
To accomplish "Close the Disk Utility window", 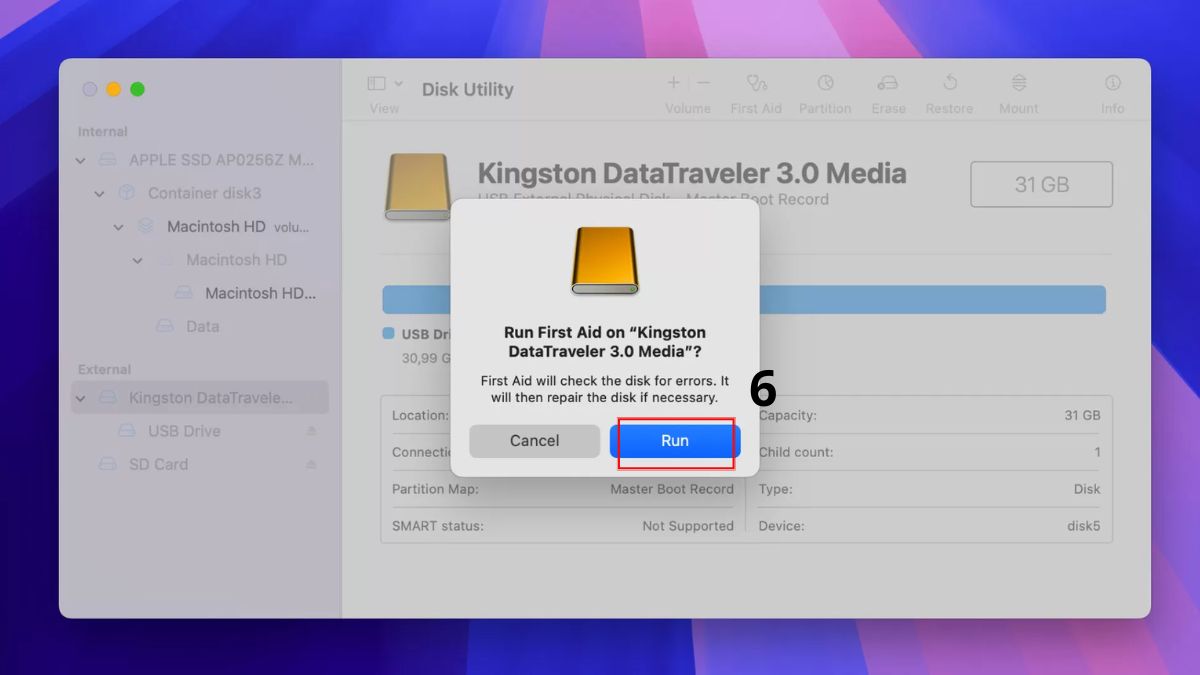I will 90,89.
